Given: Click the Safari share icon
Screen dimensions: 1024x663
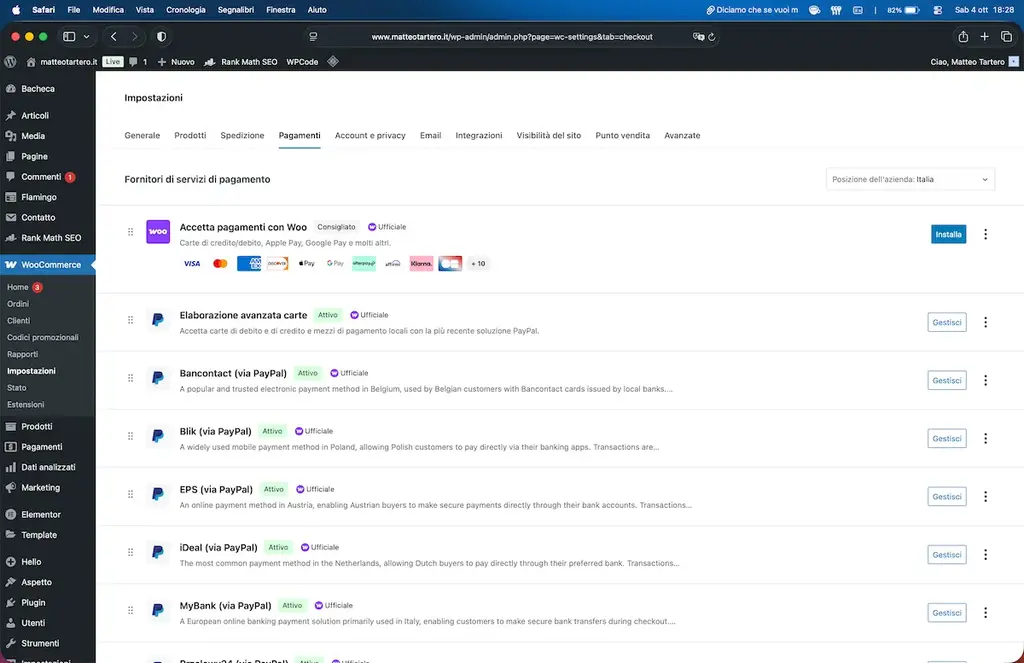Looking at the screenshot, I should click(x=963, y=37).
